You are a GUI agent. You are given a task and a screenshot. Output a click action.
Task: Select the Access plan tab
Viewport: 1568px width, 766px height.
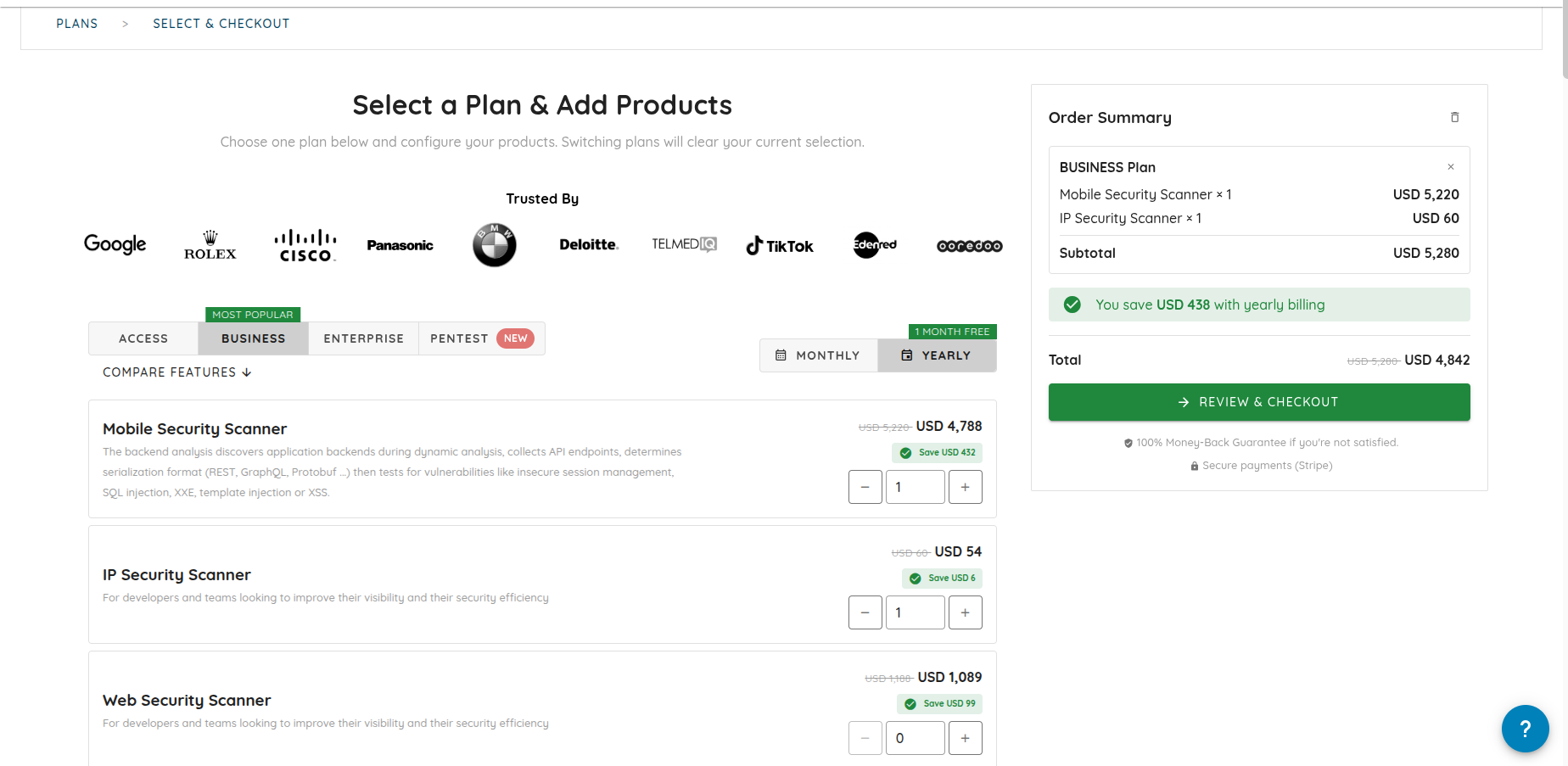point(143,338)
